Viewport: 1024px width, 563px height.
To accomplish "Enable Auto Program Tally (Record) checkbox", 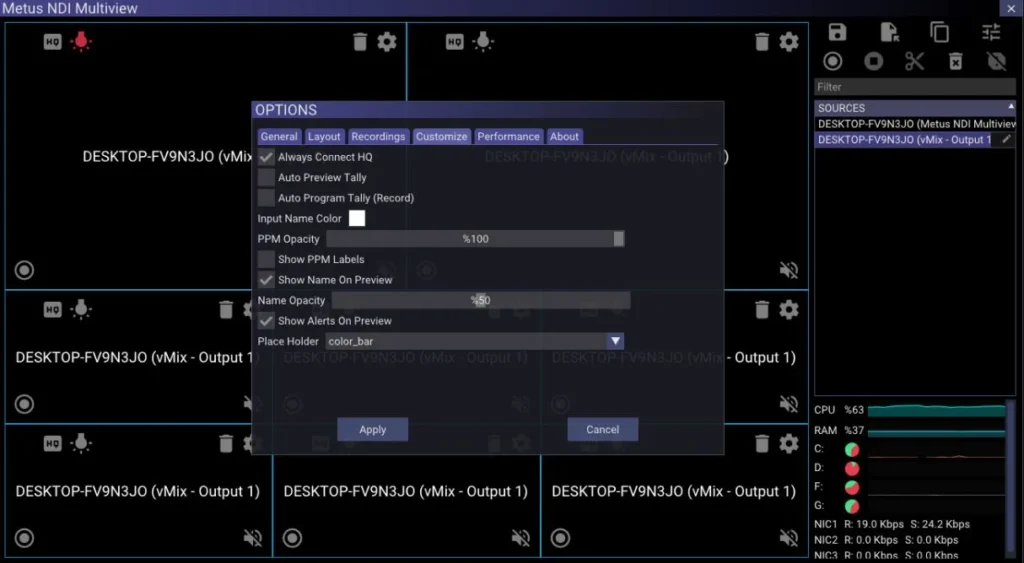I will [266, 198].
